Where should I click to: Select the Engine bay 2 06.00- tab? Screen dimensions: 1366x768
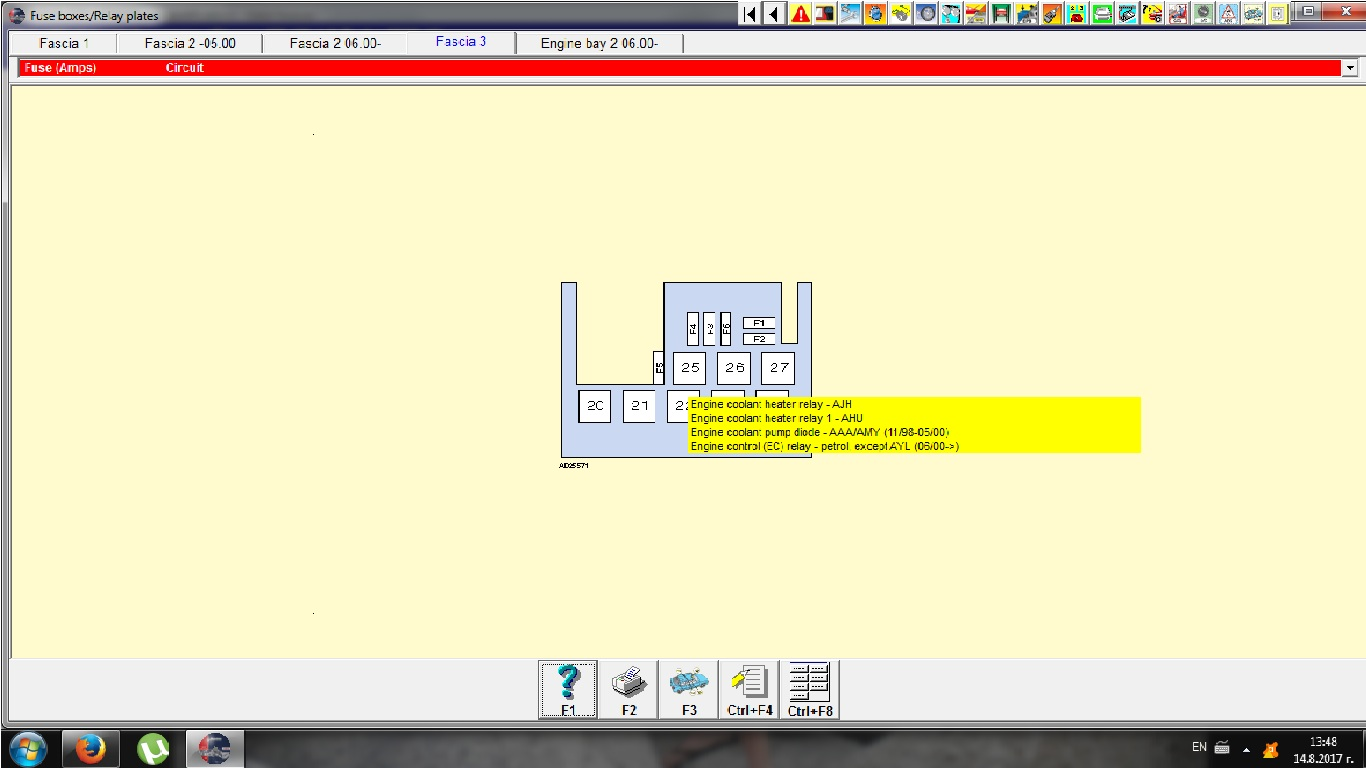[599, 43]
